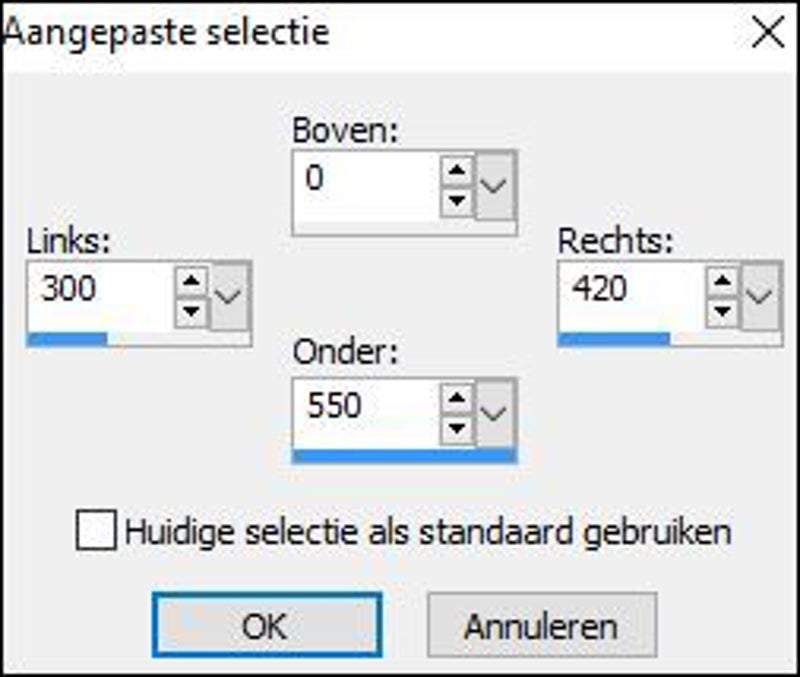The height and width of the screenshot is (677, 800).
Task: Increase the Onder value with up arrow
Action: [457, 399]
